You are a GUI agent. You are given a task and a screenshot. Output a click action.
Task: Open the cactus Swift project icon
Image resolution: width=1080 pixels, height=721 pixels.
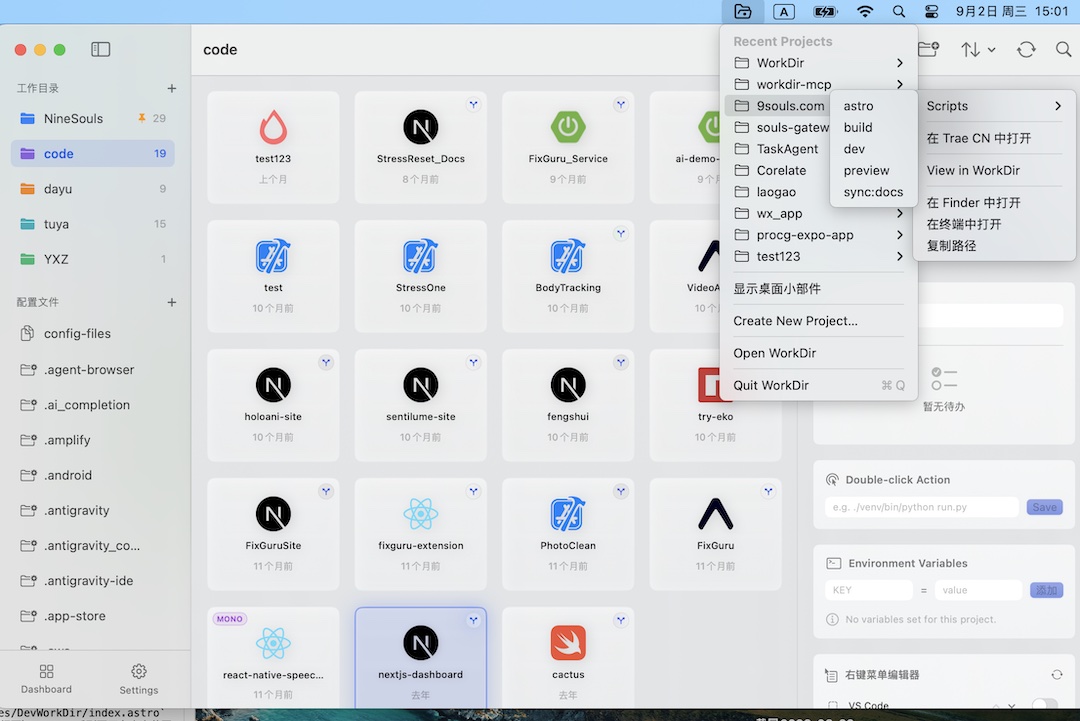568,642
